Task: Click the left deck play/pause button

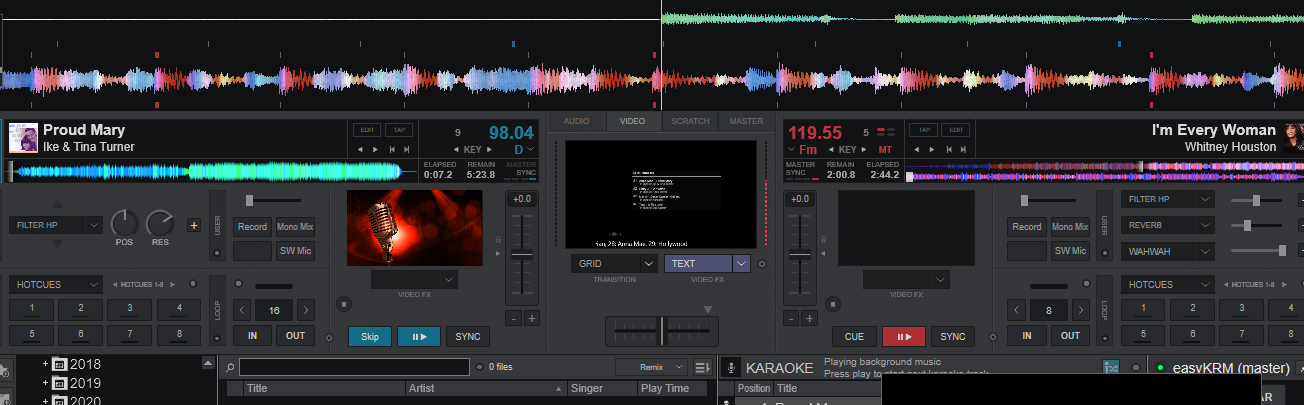Action: tap(418, 337)
